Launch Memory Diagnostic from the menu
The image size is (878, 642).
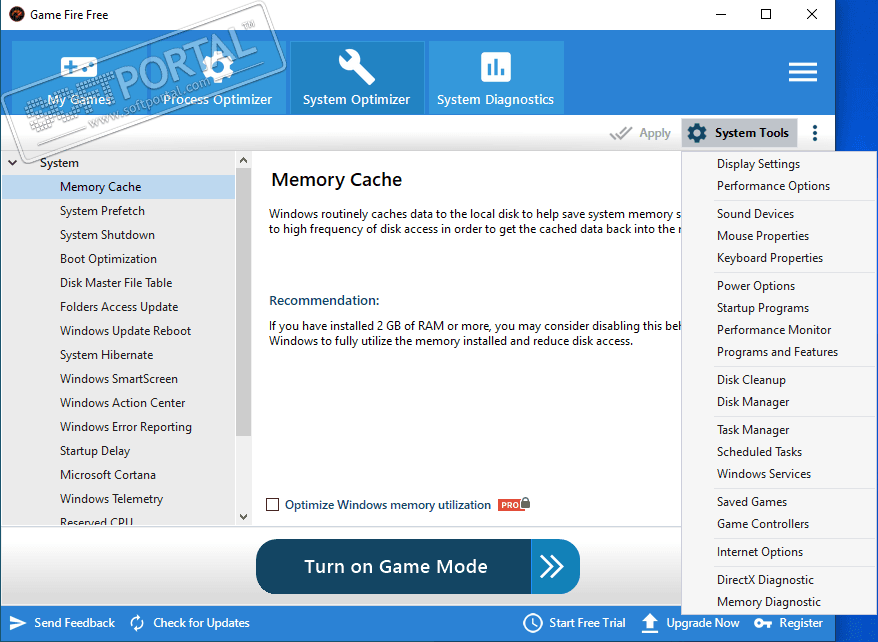coord(769,602)
